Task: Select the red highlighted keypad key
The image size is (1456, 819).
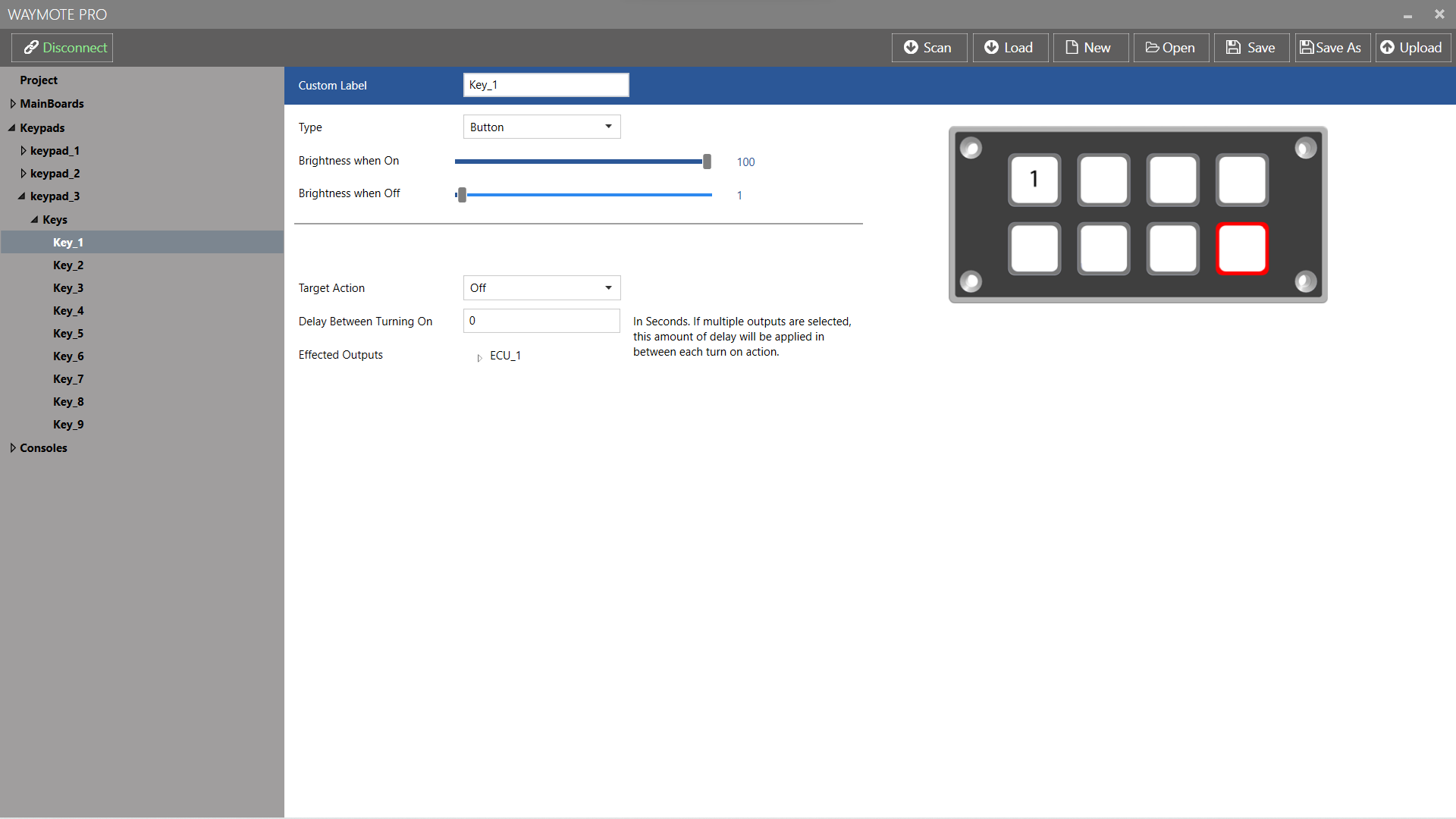Action: point(1241,249)
